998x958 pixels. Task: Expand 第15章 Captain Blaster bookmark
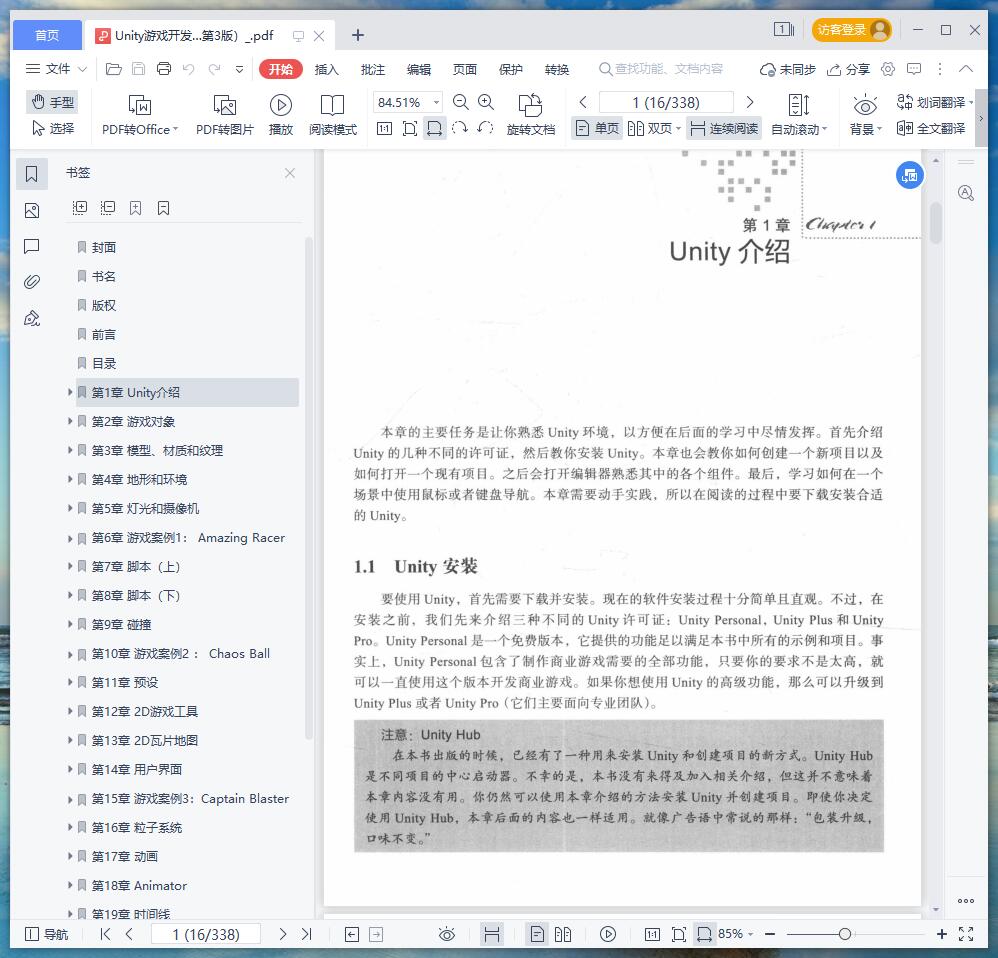70,799
